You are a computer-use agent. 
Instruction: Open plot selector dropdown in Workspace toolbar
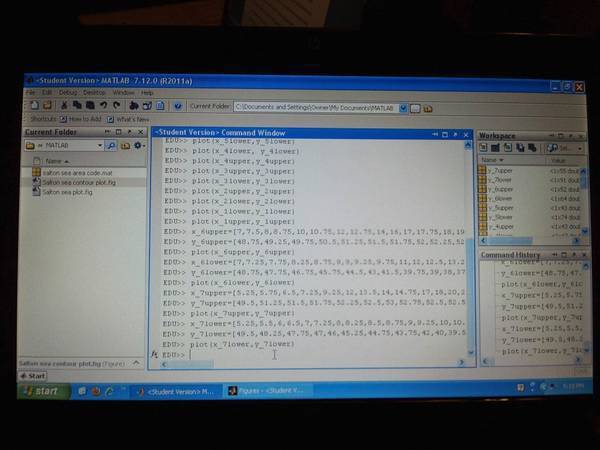pos(580,148)
